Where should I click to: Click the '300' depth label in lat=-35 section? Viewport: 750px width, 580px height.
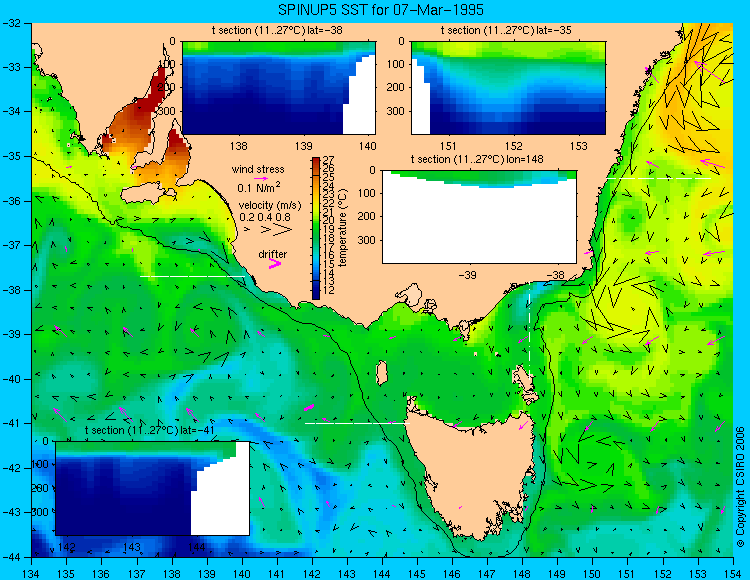(396, 111)
